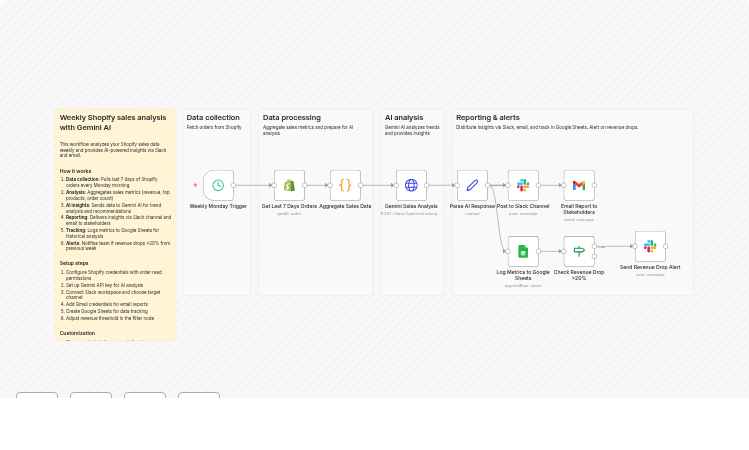Click the 'Log Metrics to Google Sheets' label
749x450 pixels.
click(523, 275)
